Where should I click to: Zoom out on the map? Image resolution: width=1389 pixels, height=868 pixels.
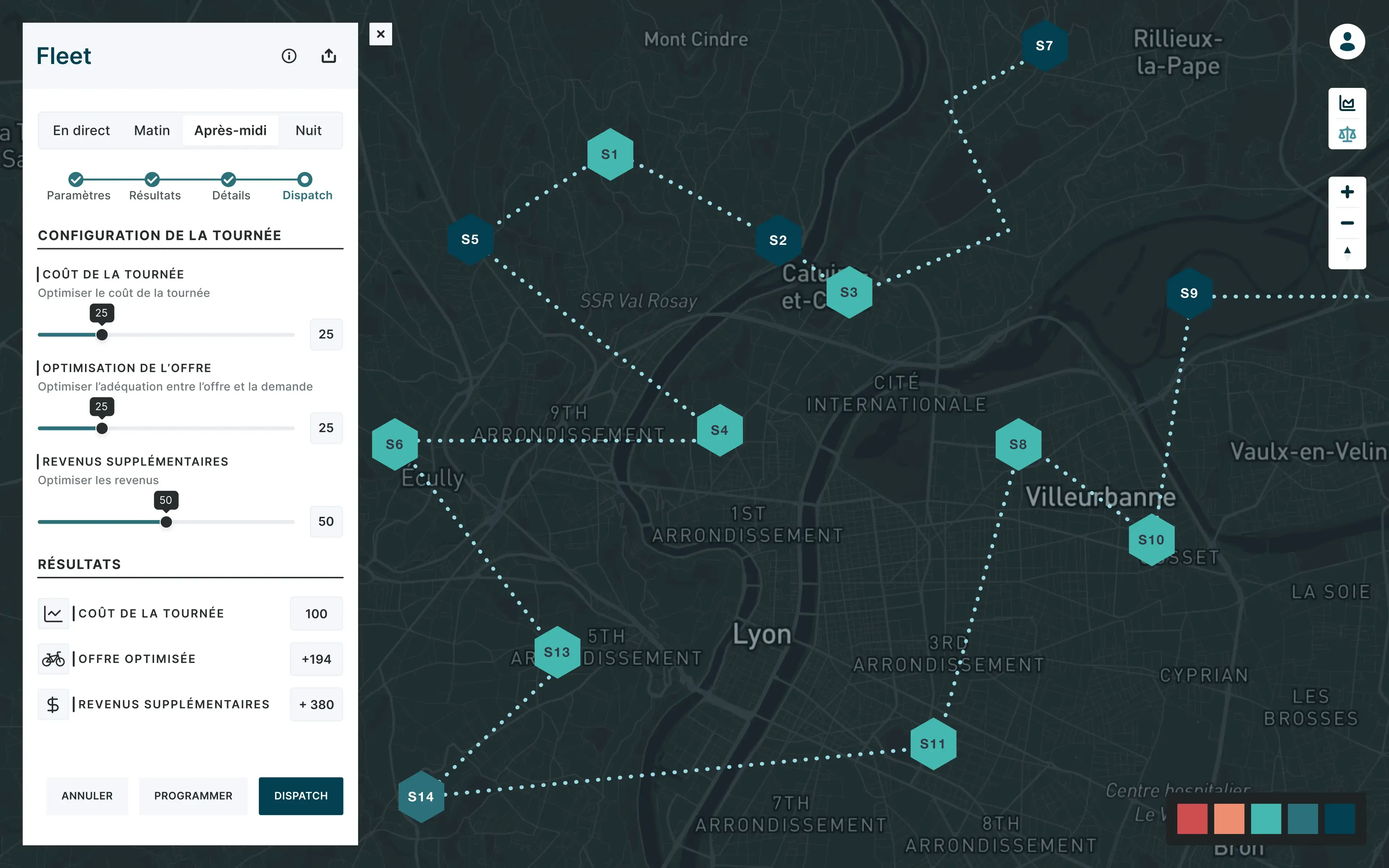[1347, 223]
